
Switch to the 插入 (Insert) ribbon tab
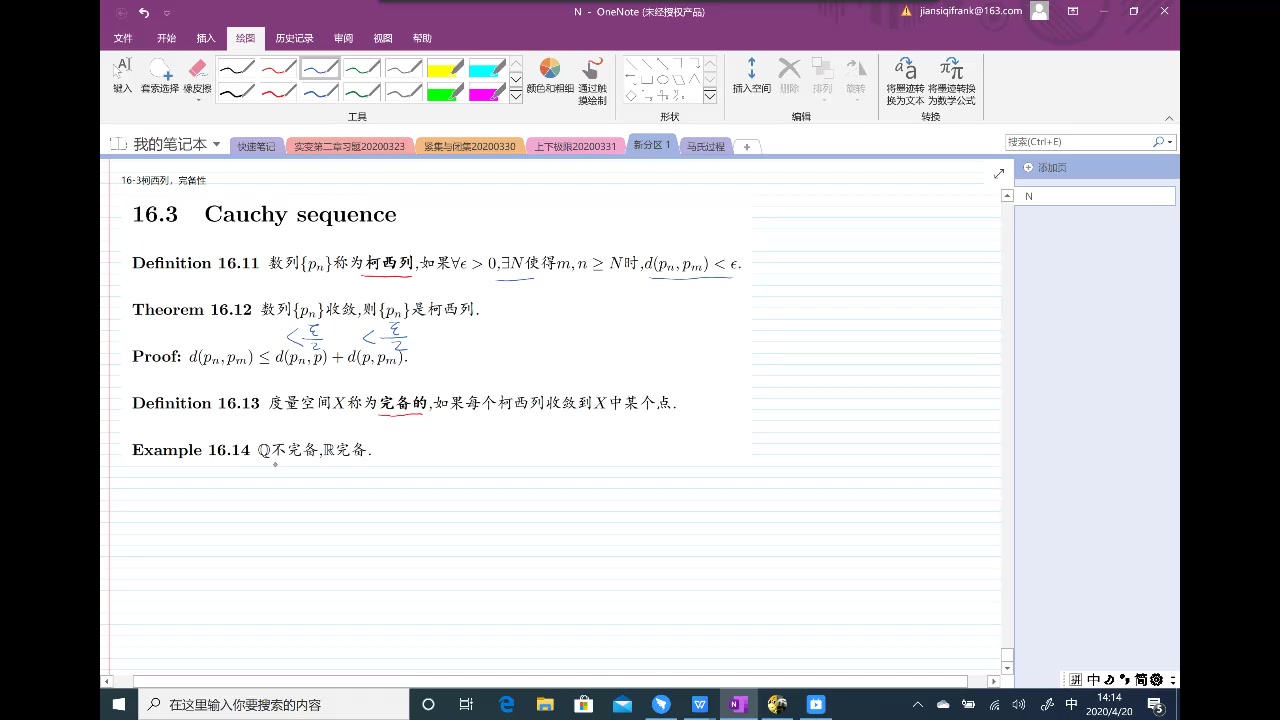206,38
